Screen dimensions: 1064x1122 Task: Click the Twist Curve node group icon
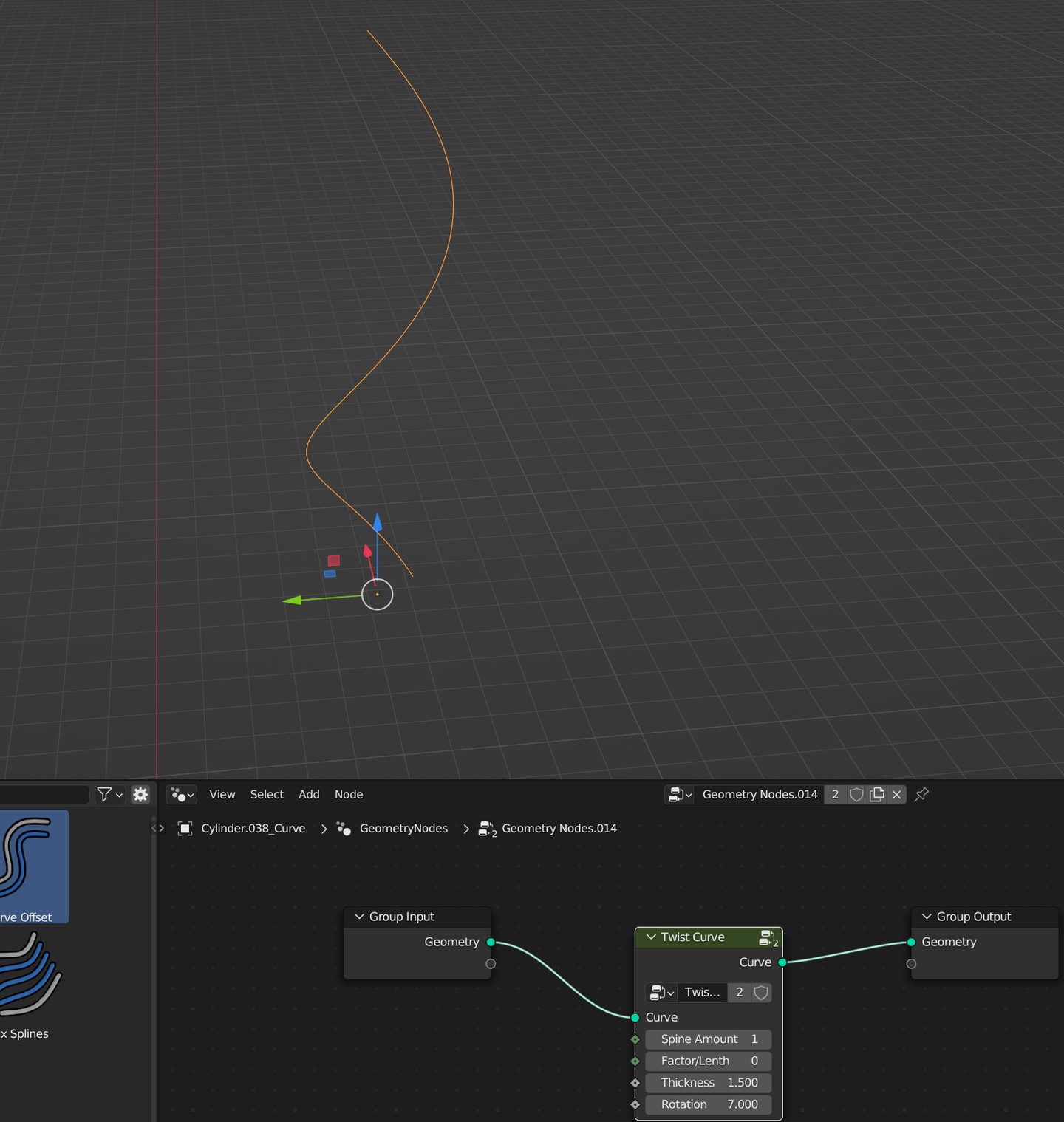tap(768, 938)
